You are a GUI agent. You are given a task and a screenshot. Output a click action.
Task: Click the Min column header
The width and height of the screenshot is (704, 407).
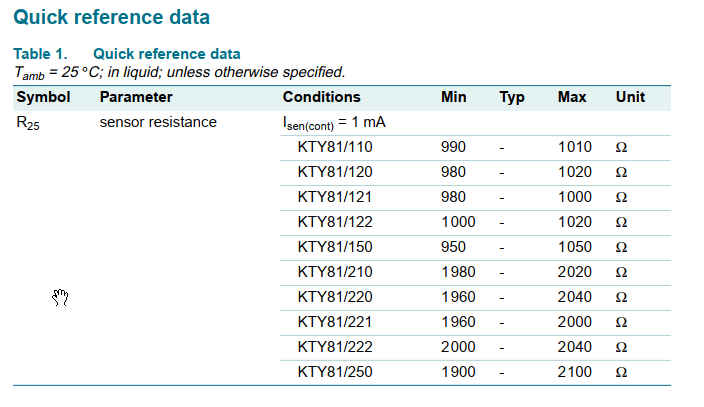(x=453, y=97)
